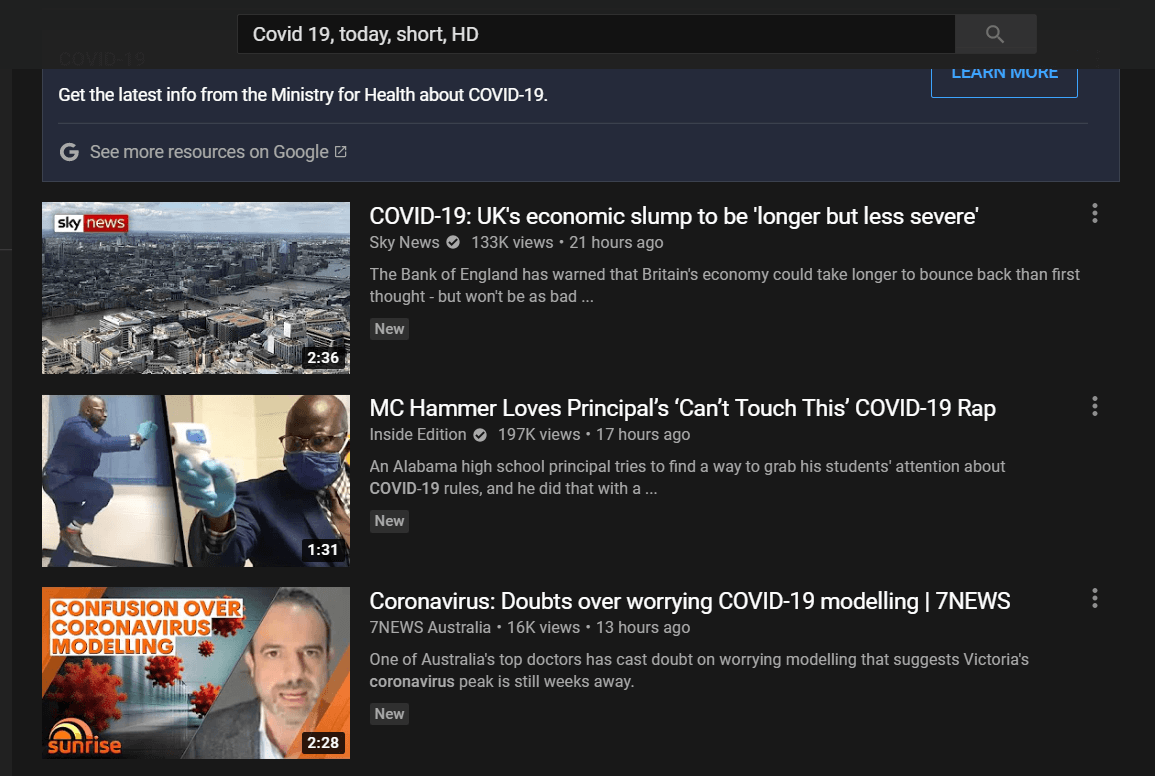Click Sky News verified checkmark badge
The height and width of the screenshot is (776, 1155).
(x=453, y=242)
